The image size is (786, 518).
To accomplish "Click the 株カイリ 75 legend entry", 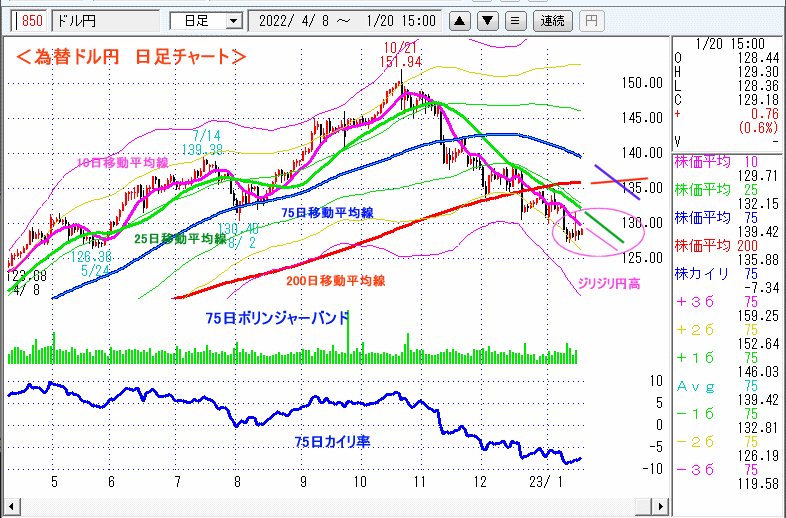I will click(x=728, y=272).
